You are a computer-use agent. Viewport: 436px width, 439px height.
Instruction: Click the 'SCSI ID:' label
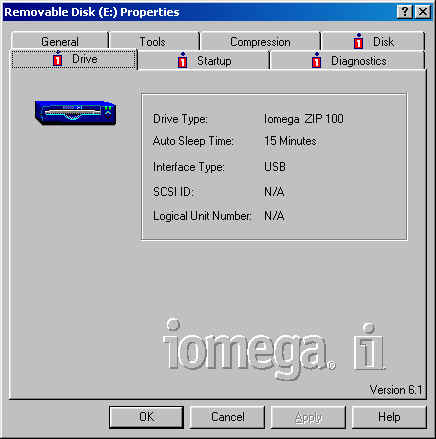click(173, 192)
